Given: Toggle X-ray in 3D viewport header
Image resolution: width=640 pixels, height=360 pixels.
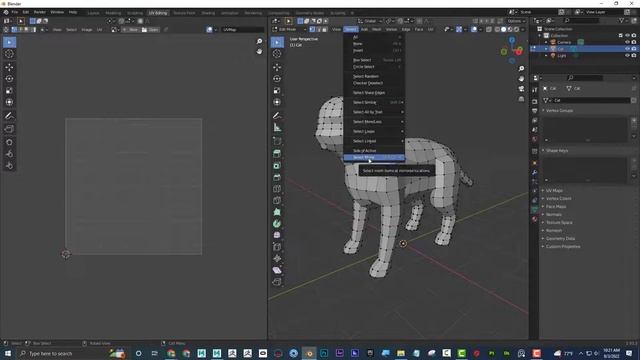Looking at the screenshot, I should [489, 29].
